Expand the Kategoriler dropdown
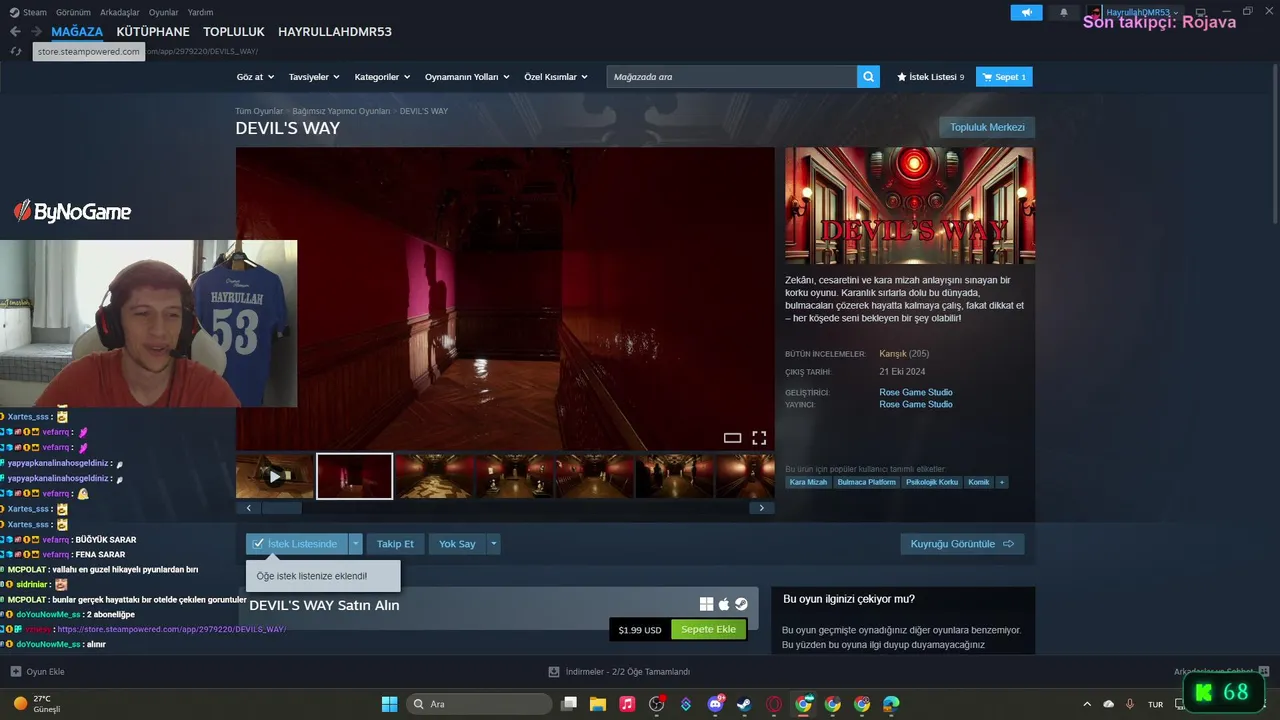The height and width of the screenshot is (720, 1280). click(382, 77)
